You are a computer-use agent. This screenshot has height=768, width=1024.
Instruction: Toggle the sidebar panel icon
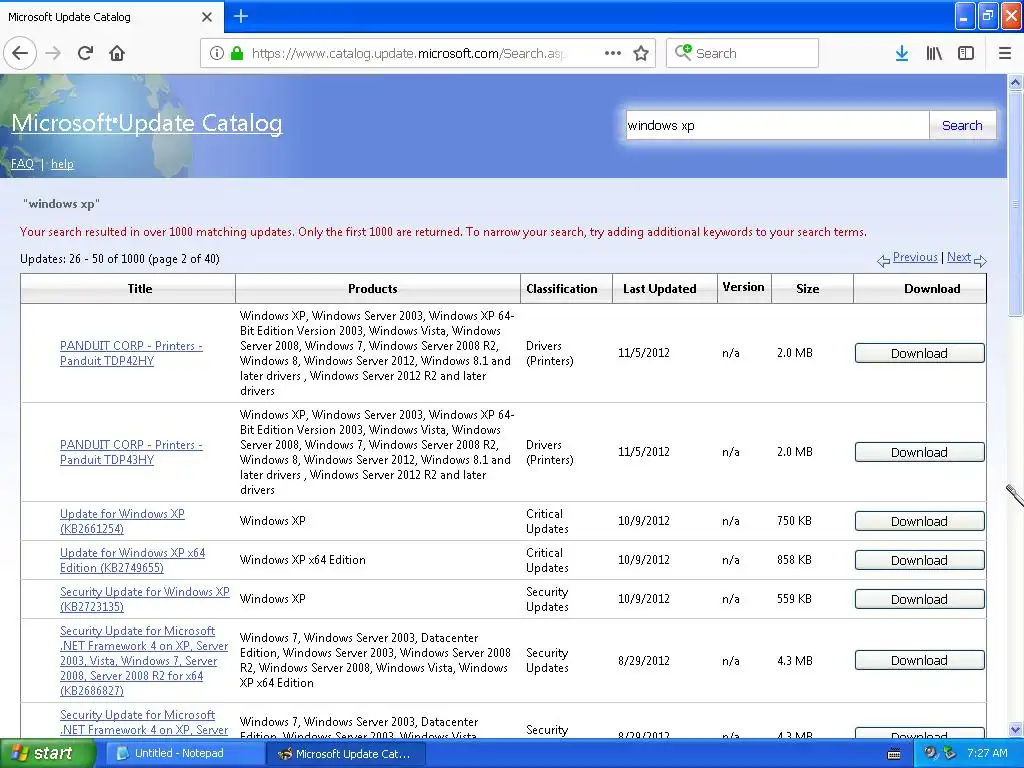tap(966, 53)
